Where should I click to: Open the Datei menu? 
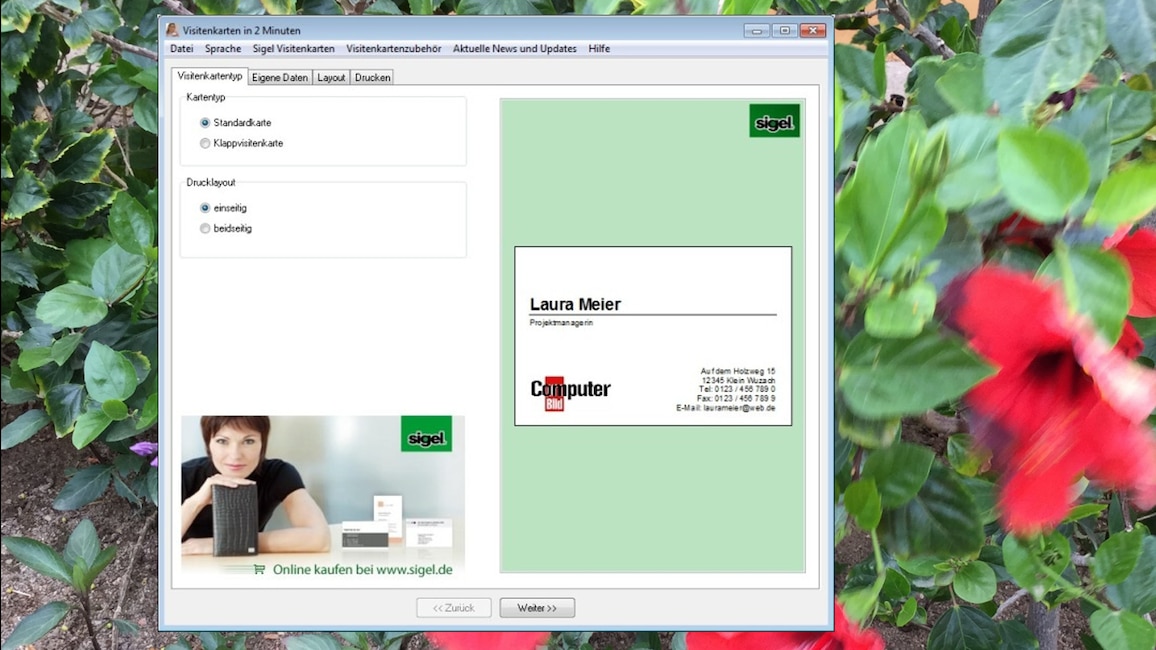coord(181,48)
